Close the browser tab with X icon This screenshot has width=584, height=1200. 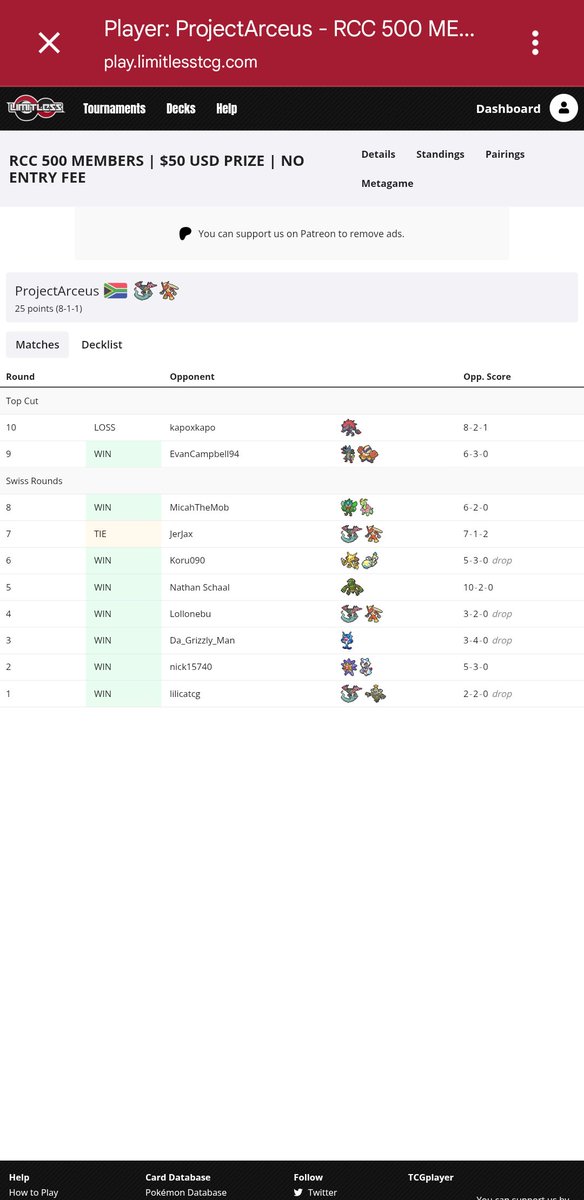49,42
